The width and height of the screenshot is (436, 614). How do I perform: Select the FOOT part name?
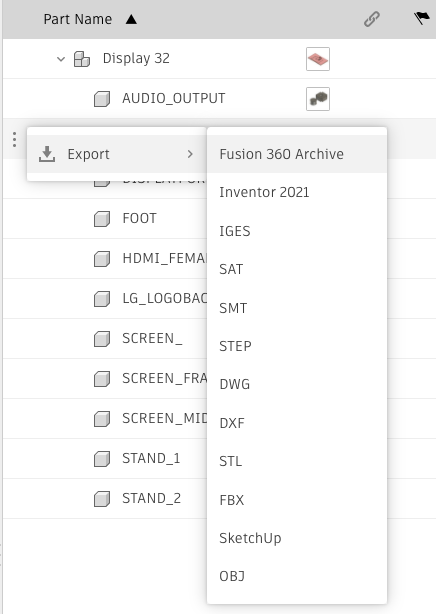click(x=139, y=218)
